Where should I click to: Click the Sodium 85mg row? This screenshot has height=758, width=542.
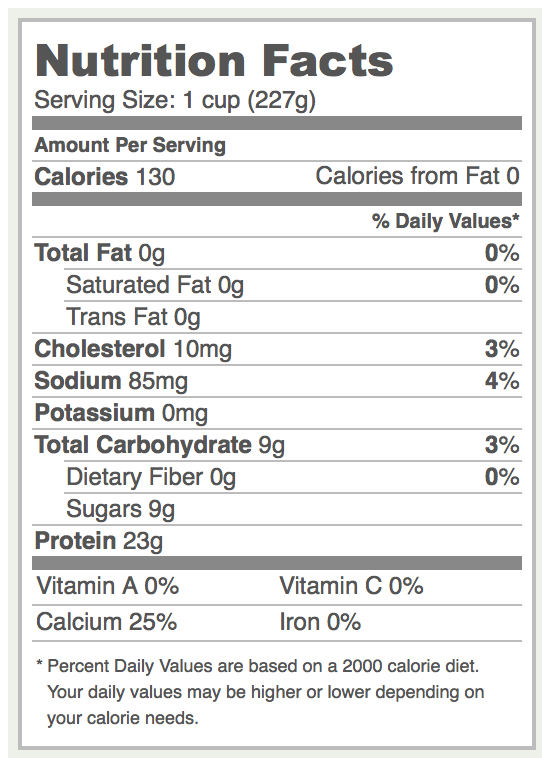(277, 380)
